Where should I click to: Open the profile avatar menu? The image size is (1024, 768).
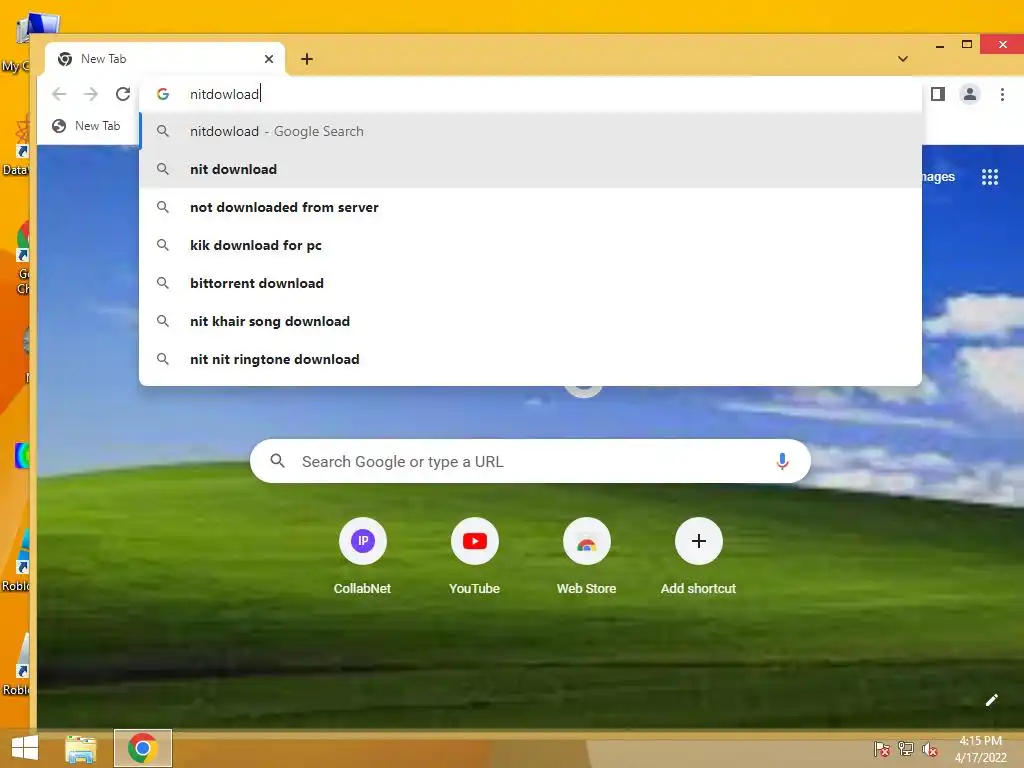click(x=970, y=94)
